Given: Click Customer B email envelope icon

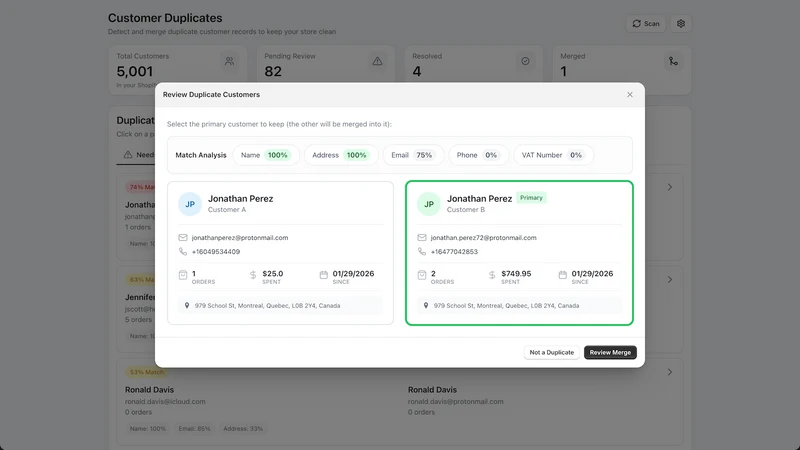Looking at the screenshot, I should point(421,237).
